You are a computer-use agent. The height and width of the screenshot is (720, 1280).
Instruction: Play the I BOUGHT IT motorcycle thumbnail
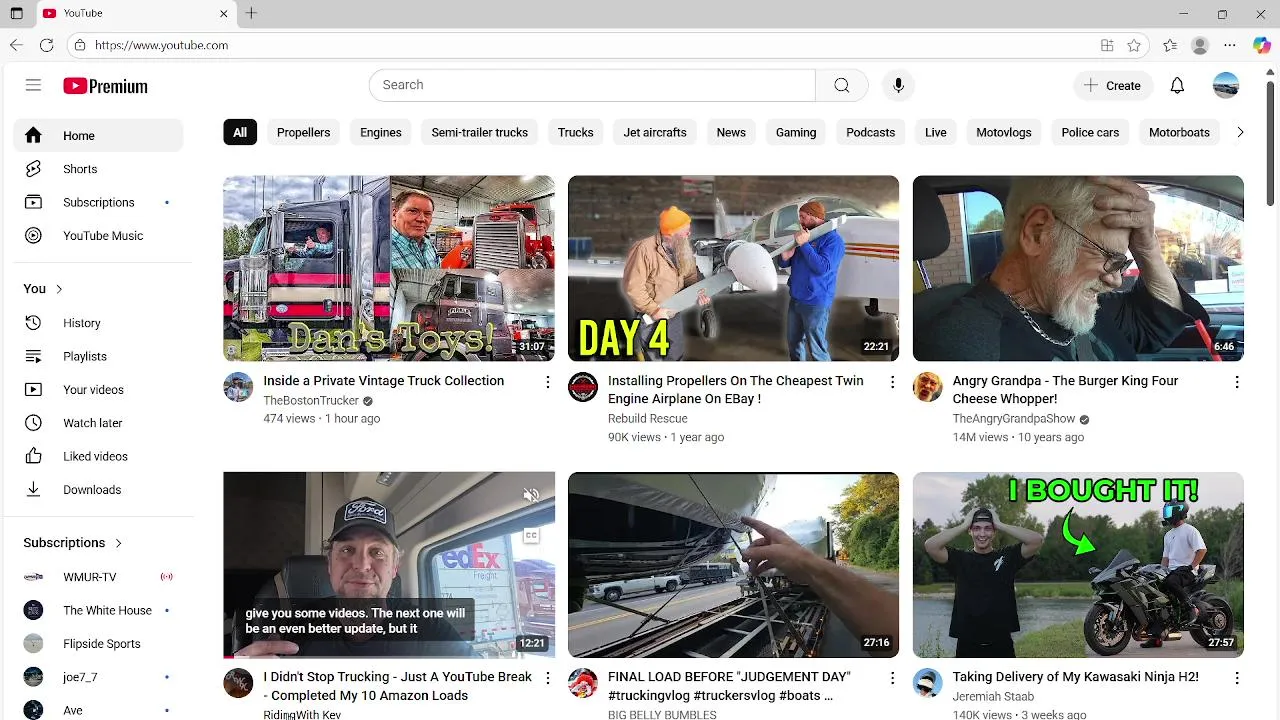pyautogui.click(x=1078, y=565)
